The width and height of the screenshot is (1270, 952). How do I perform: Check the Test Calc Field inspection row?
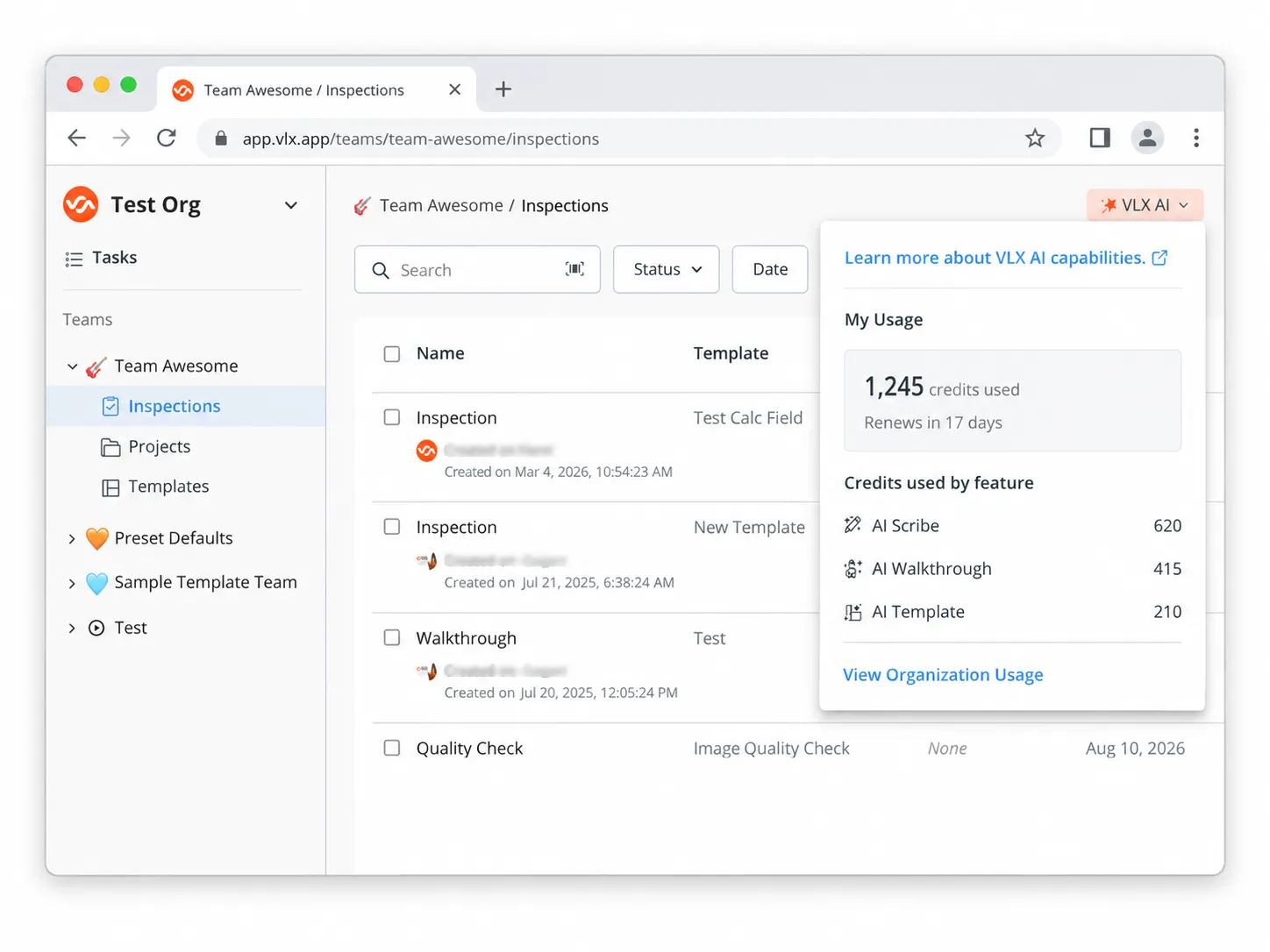[x=392, y=417]
